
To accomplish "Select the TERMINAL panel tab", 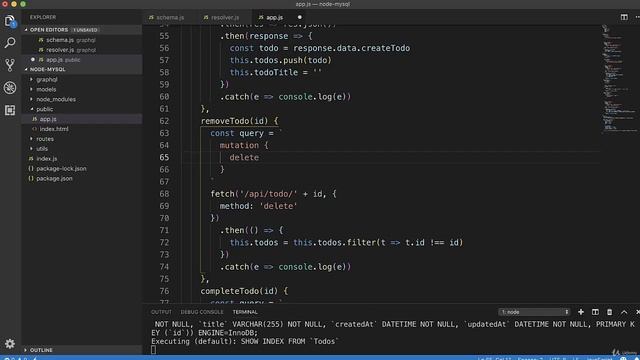I will click(245, 312).
